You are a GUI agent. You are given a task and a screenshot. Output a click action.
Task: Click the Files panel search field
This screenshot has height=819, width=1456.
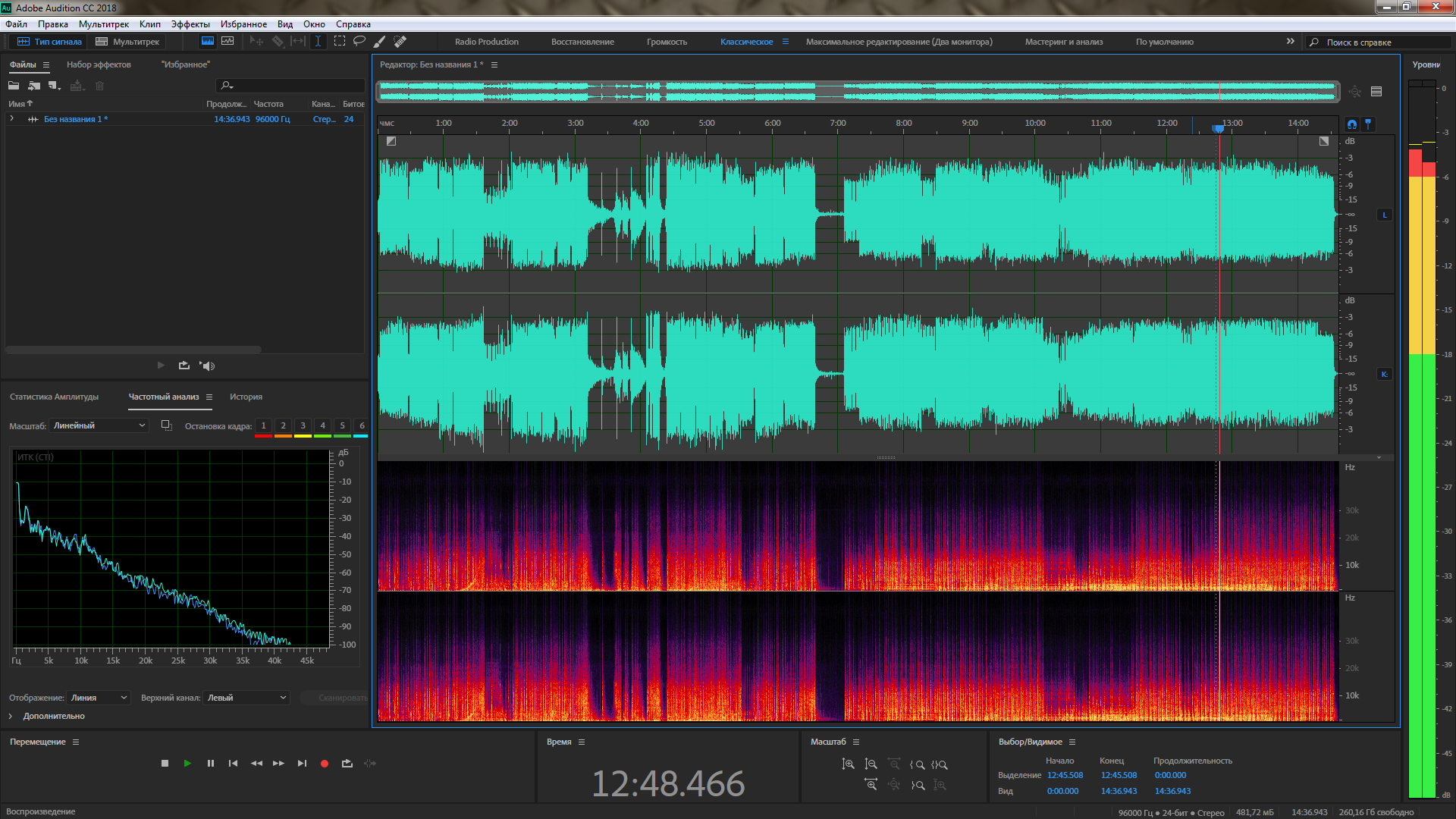point(290,86)
